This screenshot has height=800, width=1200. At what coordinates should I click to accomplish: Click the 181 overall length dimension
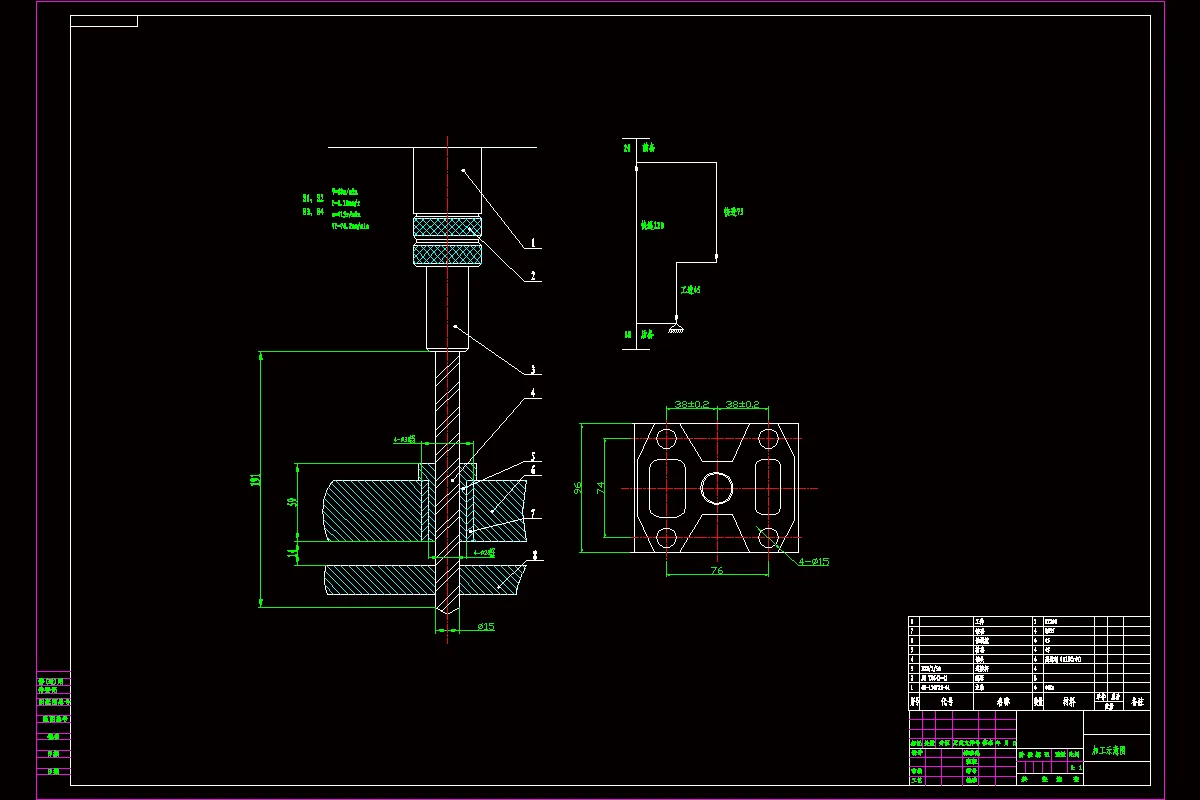255,481
